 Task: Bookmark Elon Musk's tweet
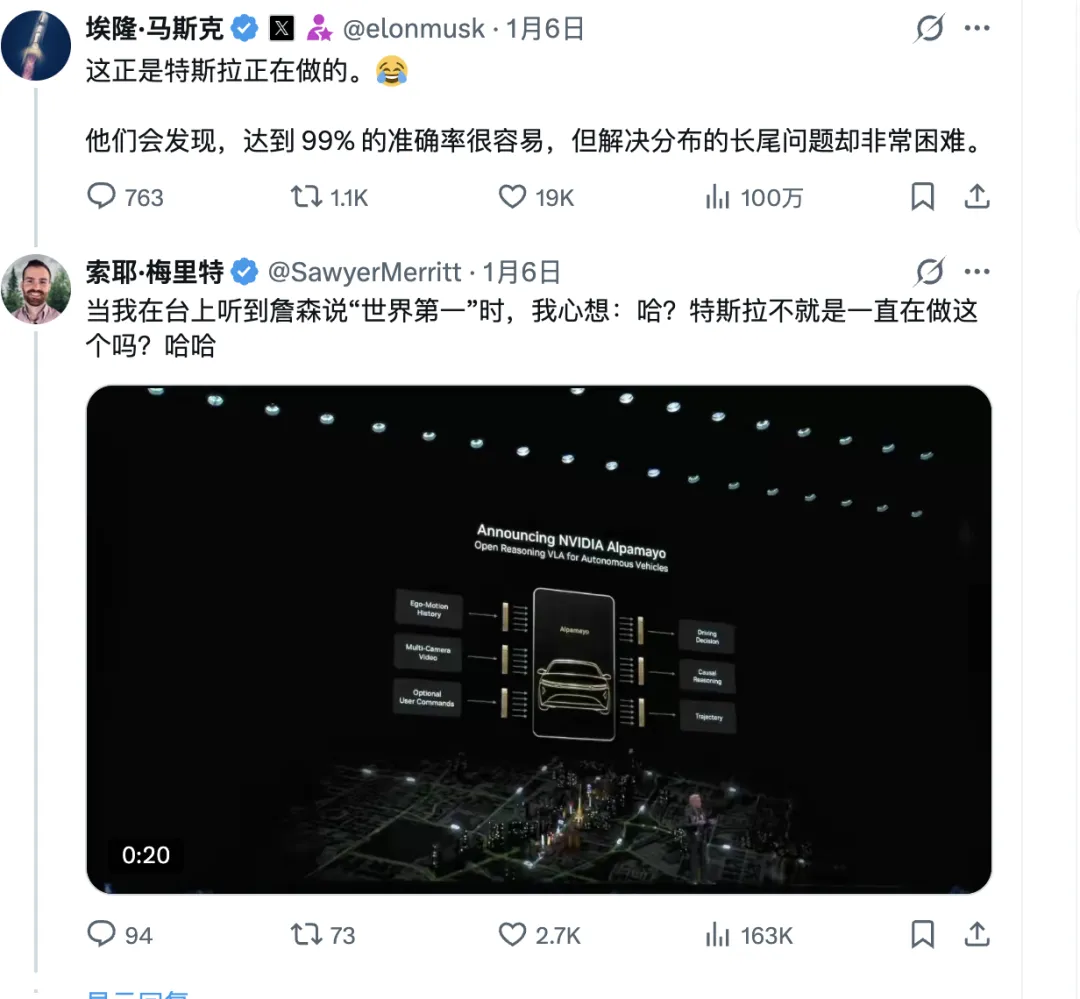coord(922,196)
